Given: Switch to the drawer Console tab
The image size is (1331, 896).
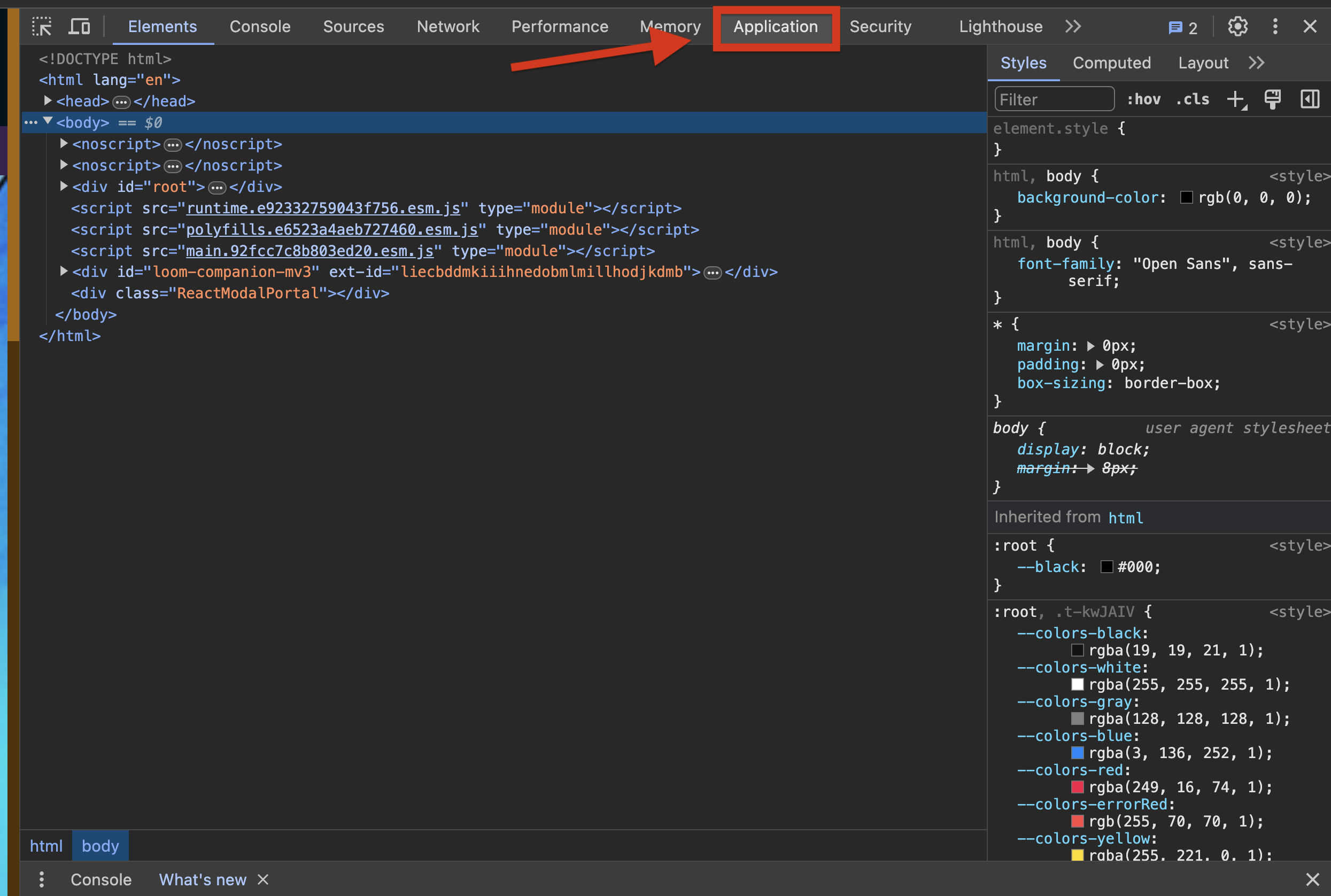Looking at the screenshot, I should click(101, 879).
